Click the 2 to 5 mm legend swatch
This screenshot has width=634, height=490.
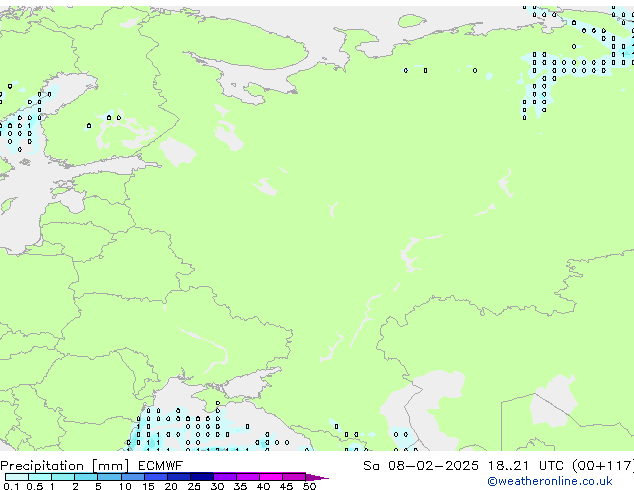click(86, 477)
